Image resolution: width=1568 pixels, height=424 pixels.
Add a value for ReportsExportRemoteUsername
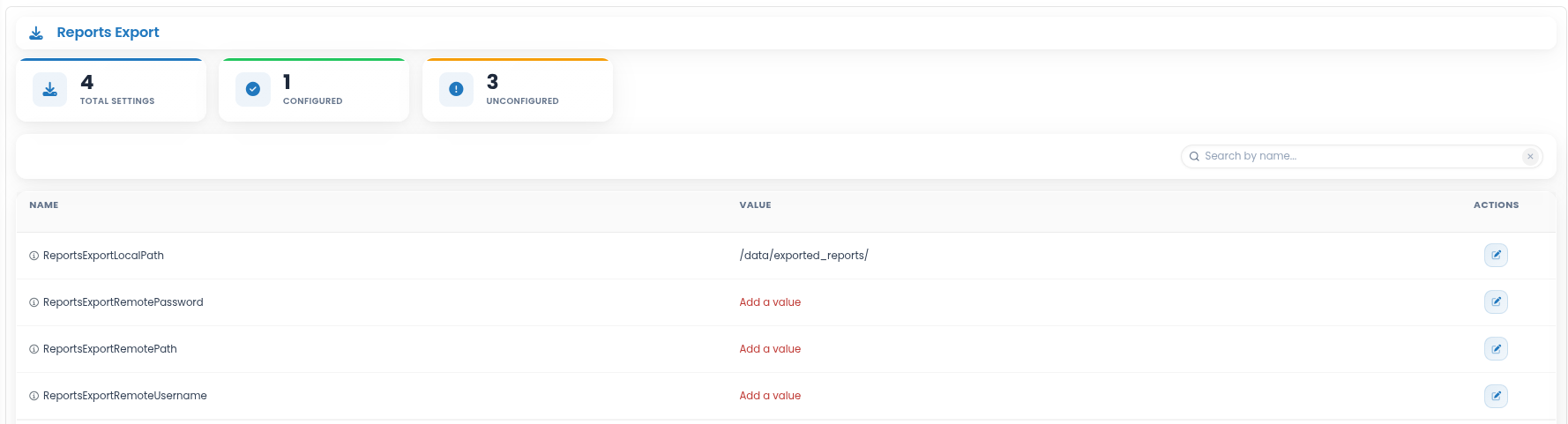point(770,396)
